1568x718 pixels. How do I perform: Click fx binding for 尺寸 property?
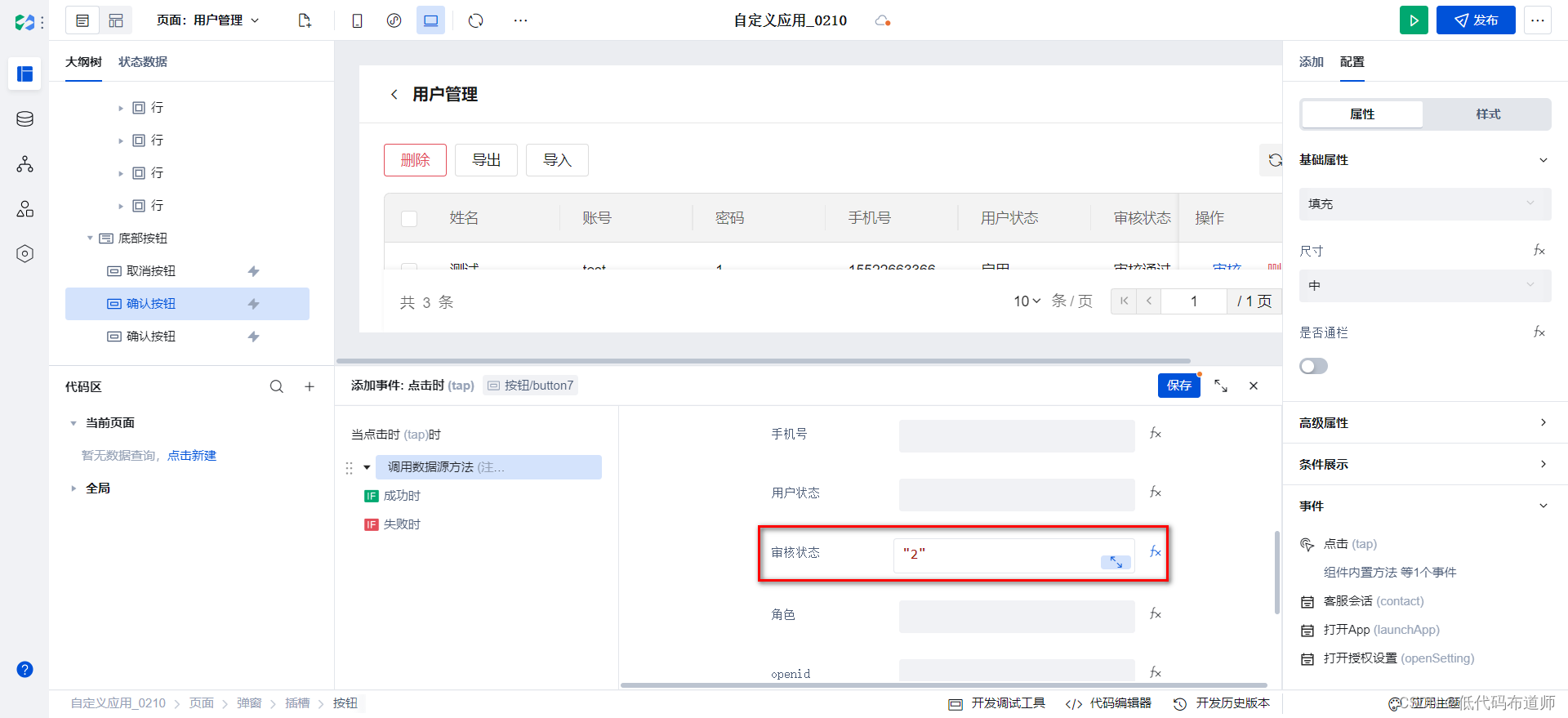(x=1539, y=251)
